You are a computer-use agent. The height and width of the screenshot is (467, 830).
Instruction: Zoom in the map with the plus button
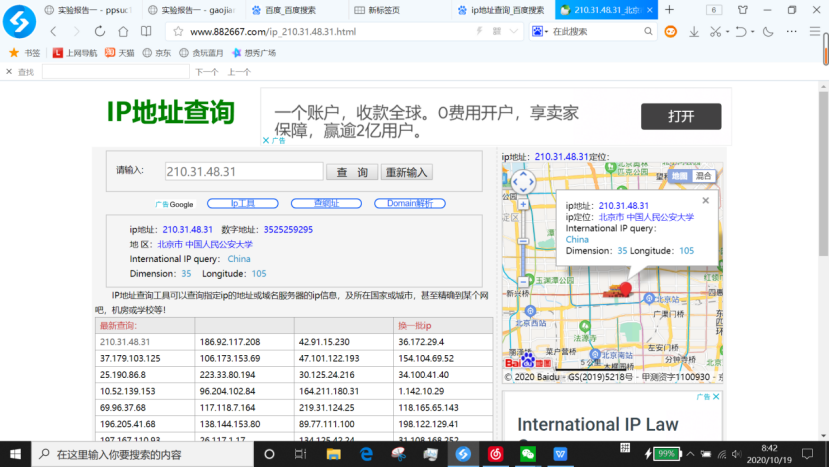coord(523,204)
